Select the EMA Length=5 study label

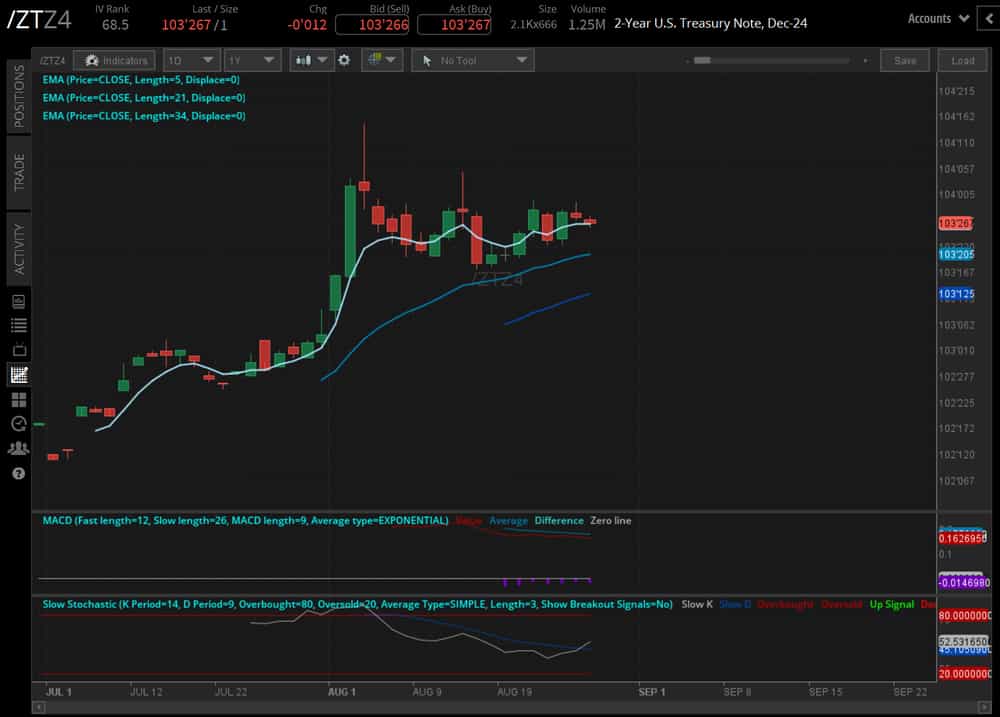coord(141,80)
